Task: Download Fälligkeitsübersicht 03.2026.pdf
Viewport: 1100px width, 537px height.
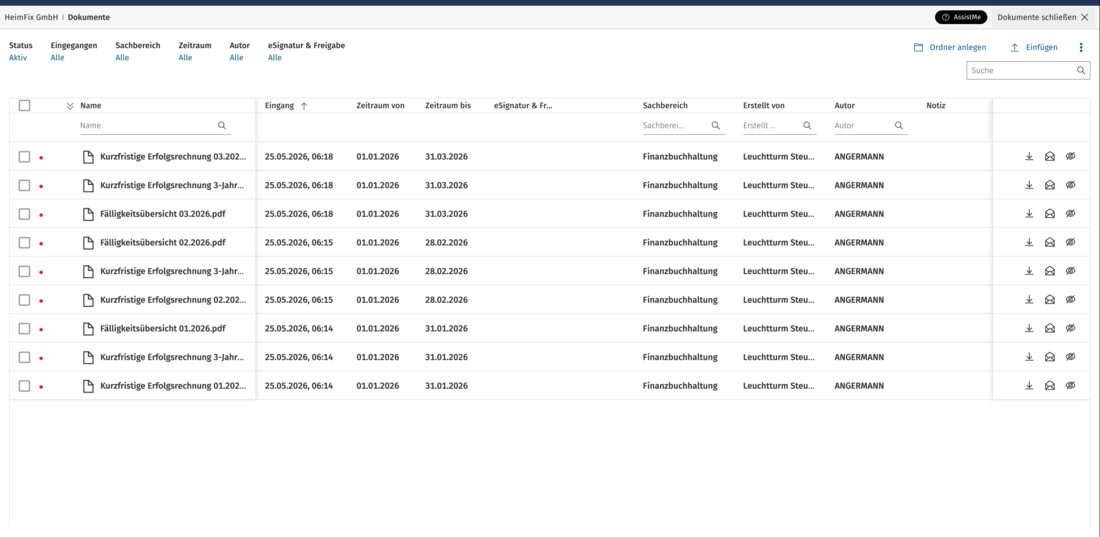Action: pos(1029,213)
